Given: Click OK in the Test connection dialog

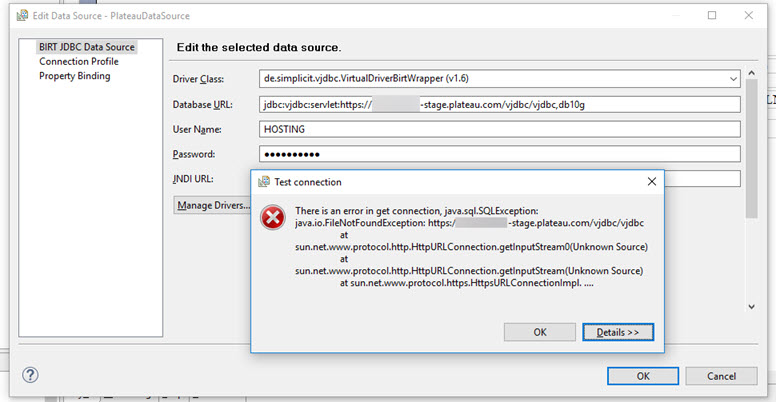Looking at the screenshot, I should point(540,332).
